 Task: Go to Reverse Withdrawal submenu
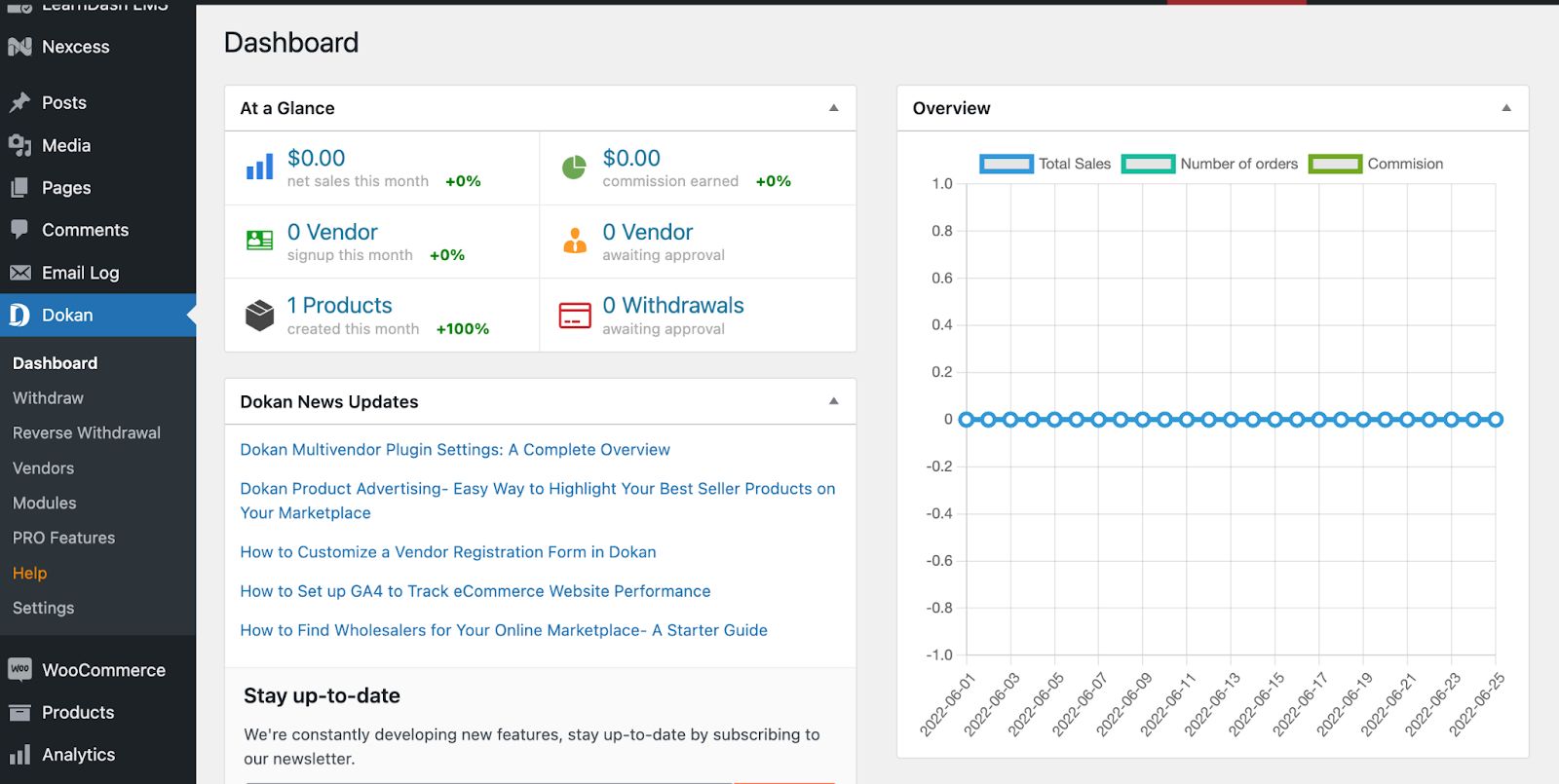[87, 433]
